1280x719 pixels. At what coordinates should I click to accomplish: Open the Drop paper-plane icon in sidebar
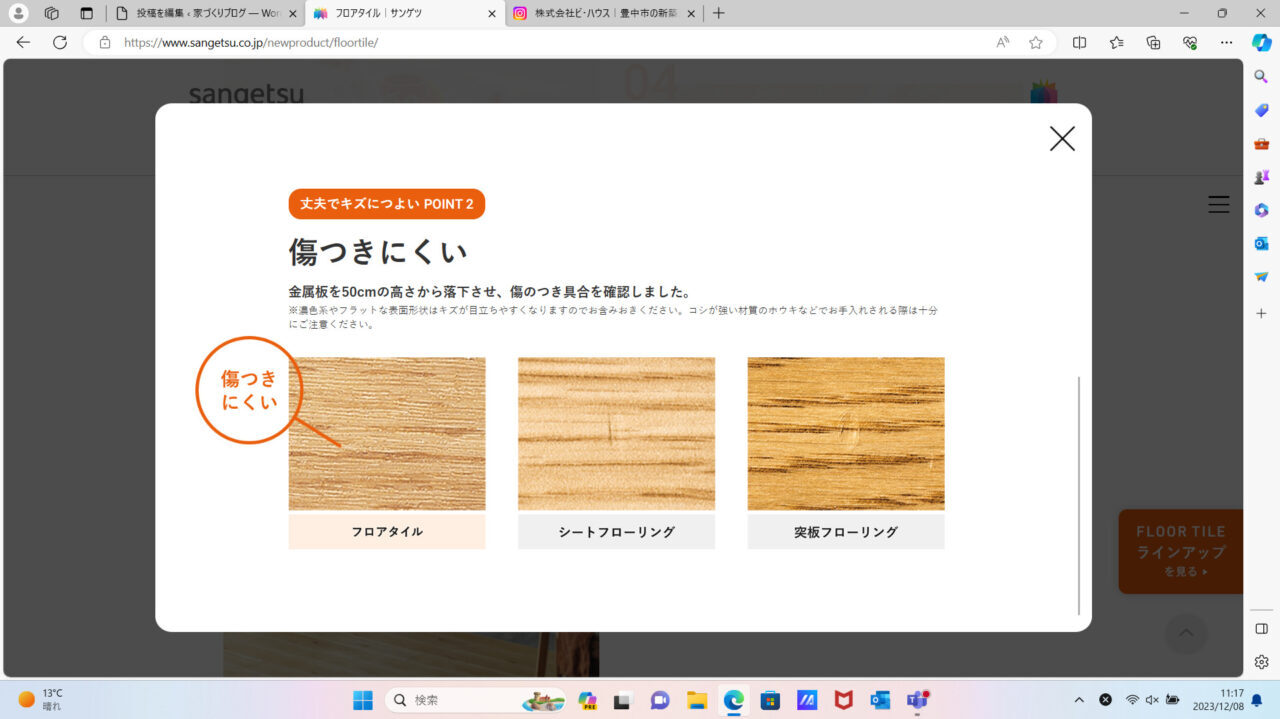[x=1262, y=277]
